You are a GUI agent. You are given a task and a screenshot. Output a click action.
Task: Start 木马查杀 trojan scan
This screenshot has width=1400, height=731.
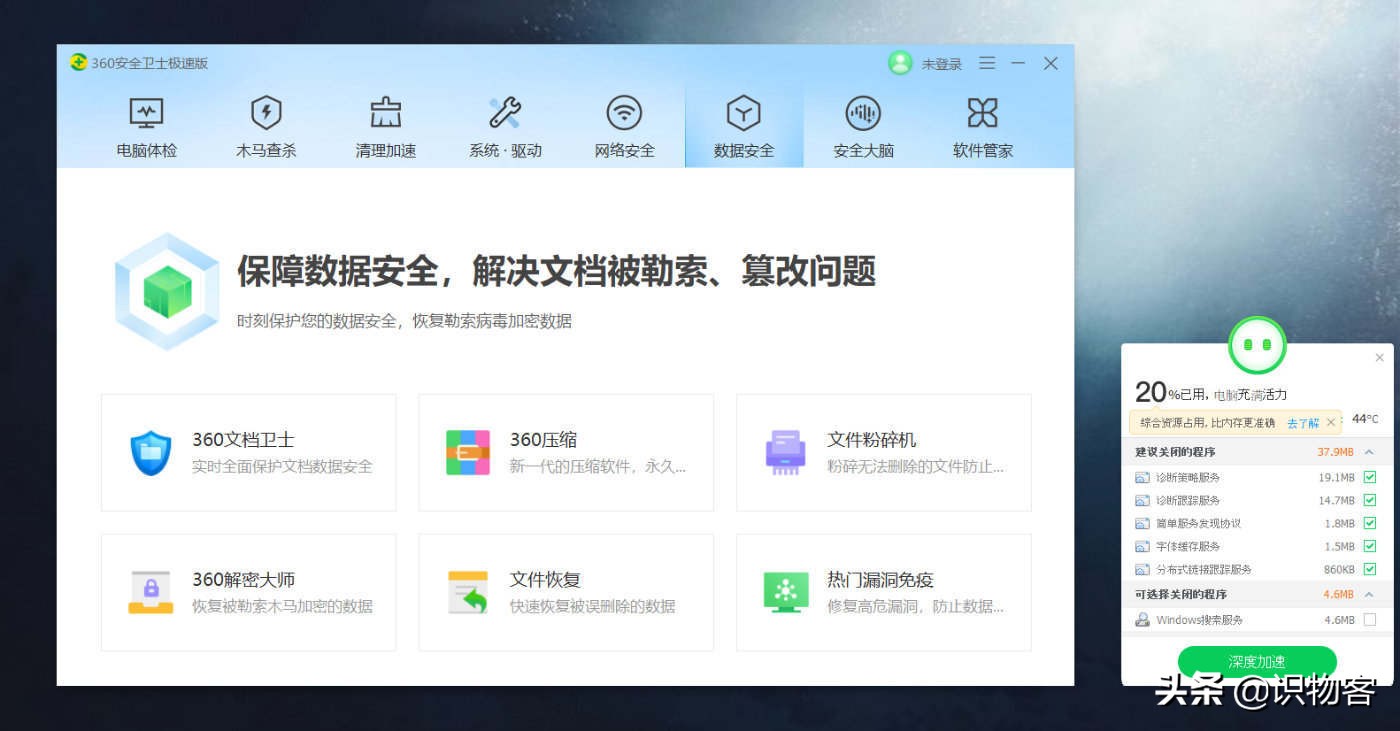pyautogui.click(x=265, y=126)
